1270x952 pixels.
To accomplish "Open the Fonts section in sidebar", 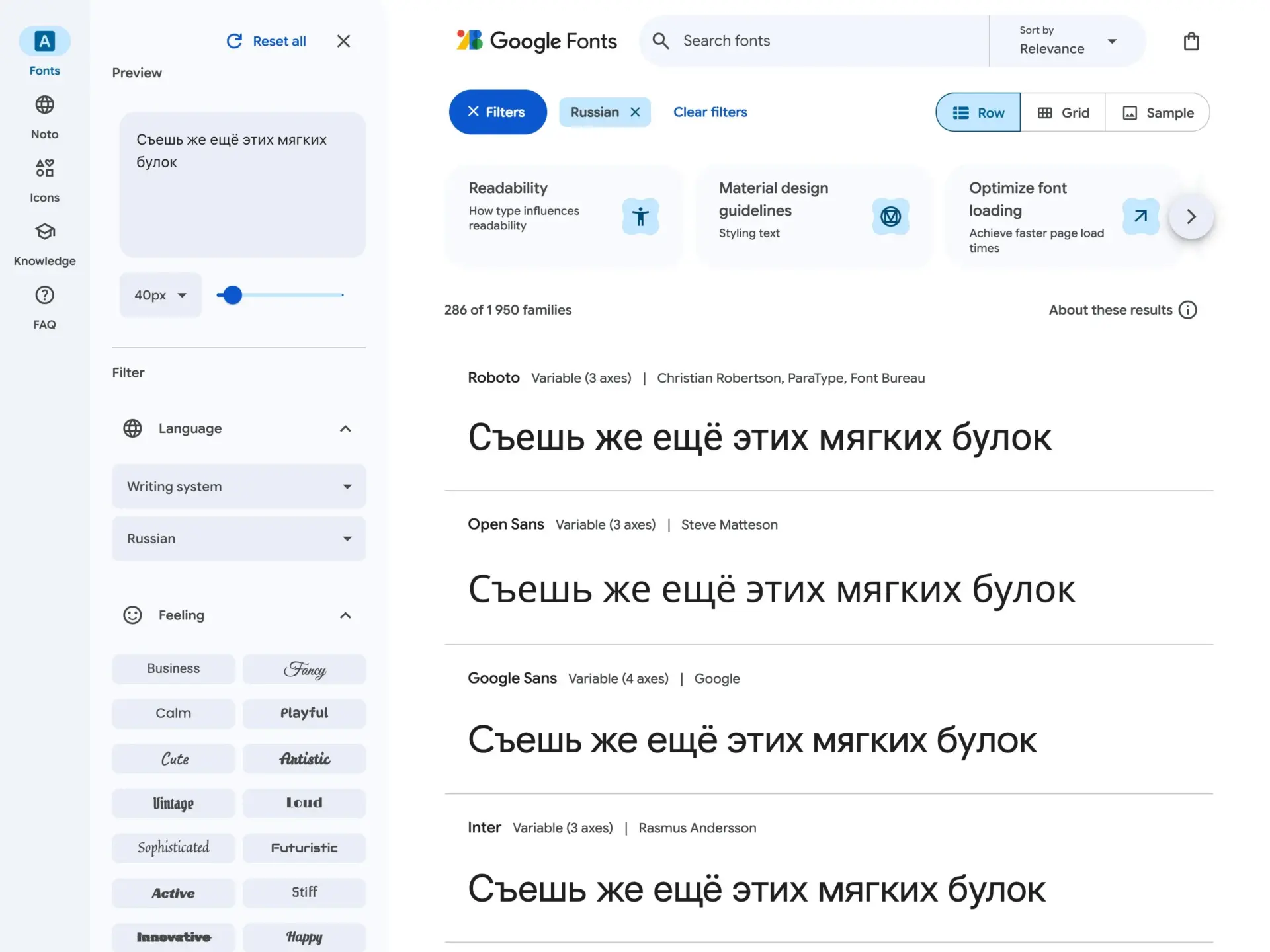I will pyautogui.click(x=44, y=52).
